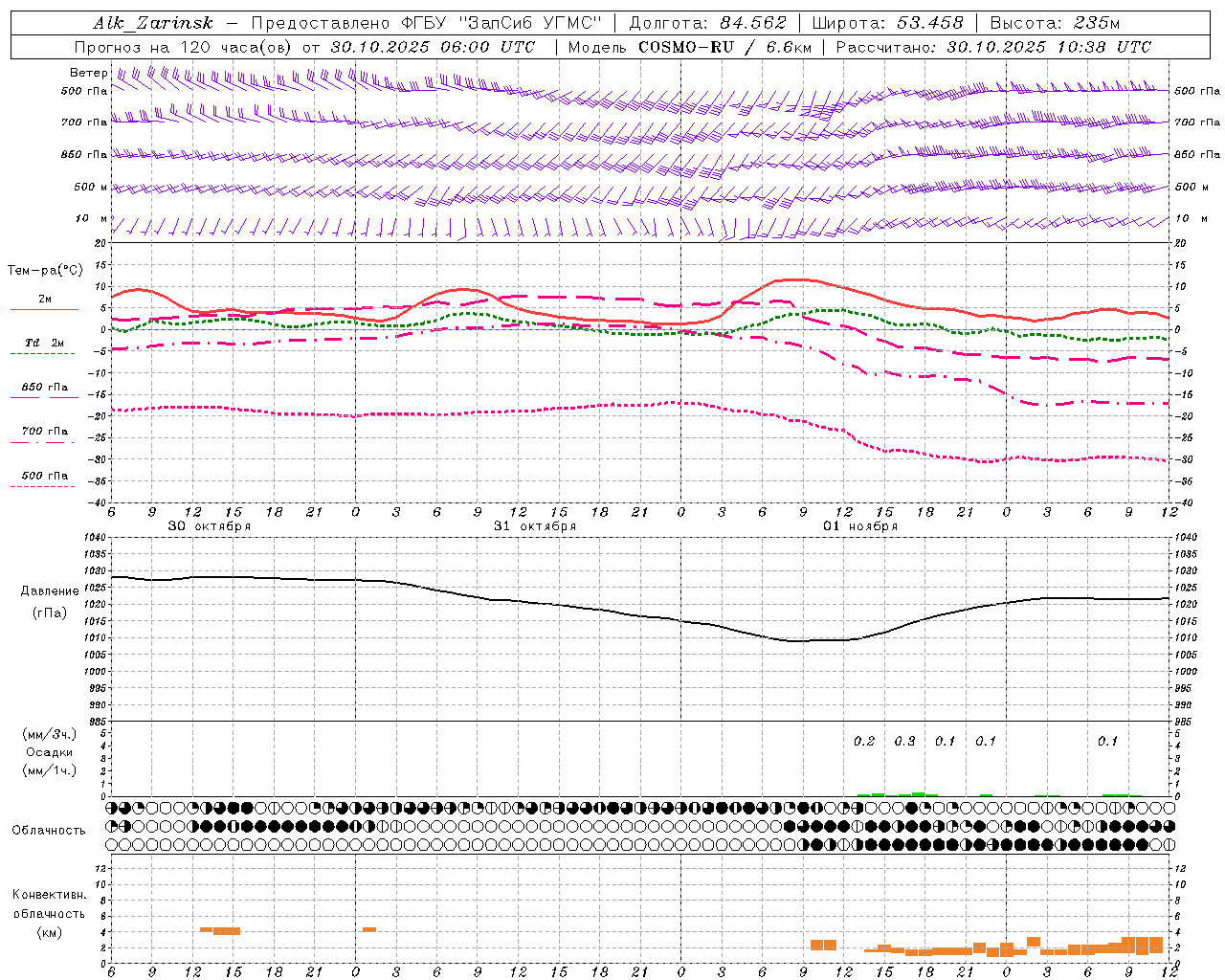Click the "500 гПа" temperature legend entry

[x=45, y=475]
